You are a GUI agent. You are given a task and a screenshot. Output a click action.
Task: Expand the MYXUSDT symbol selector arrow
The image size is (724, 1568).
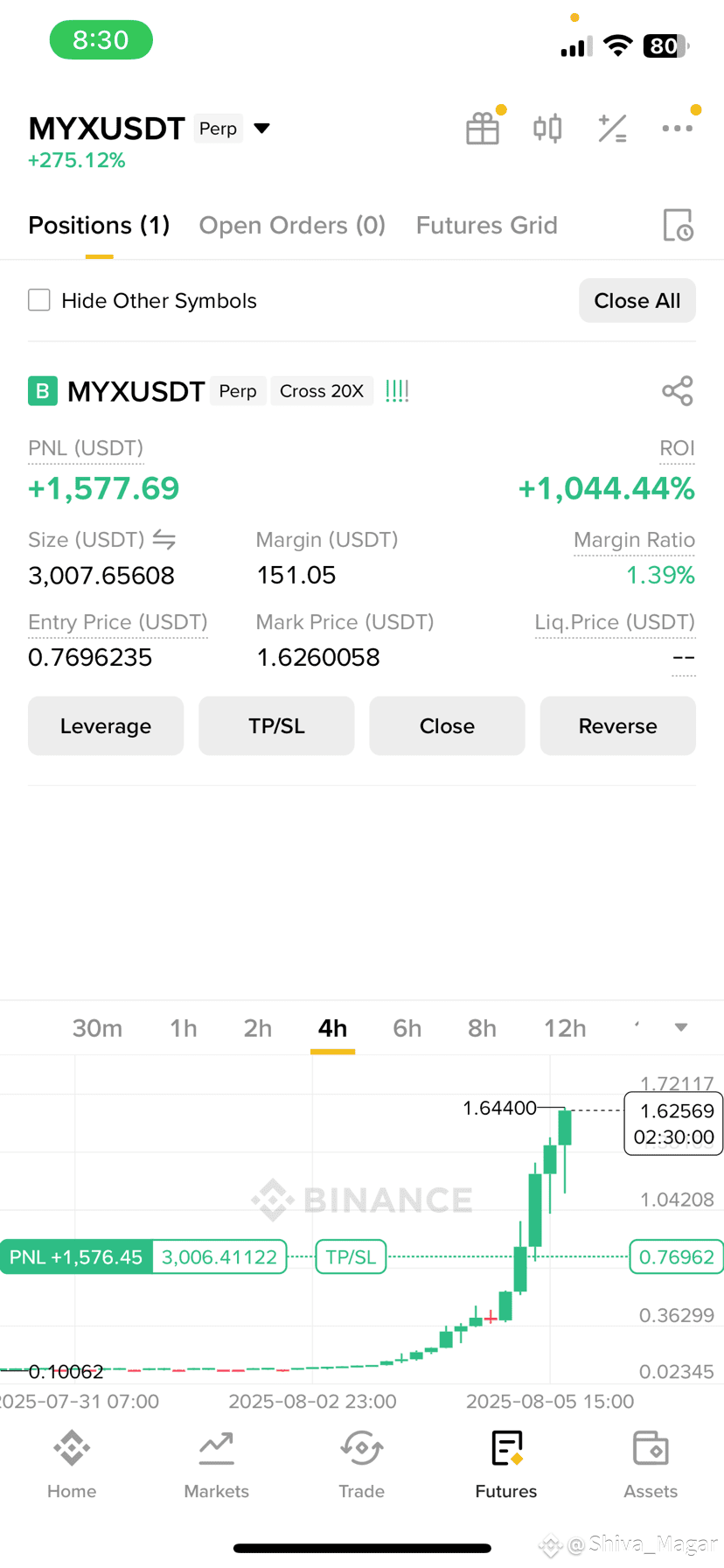click(x=261, y=129)
